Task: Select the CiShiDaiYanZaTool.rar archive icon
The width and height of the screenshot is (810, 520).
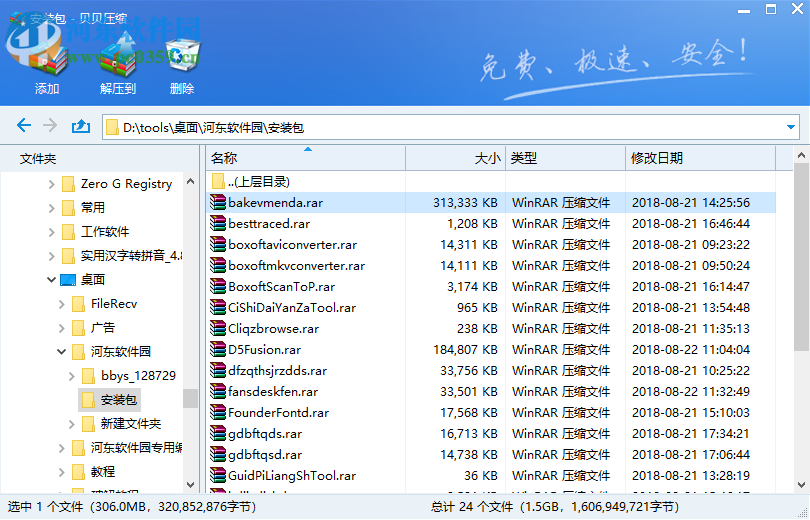Action: point(218,308)
